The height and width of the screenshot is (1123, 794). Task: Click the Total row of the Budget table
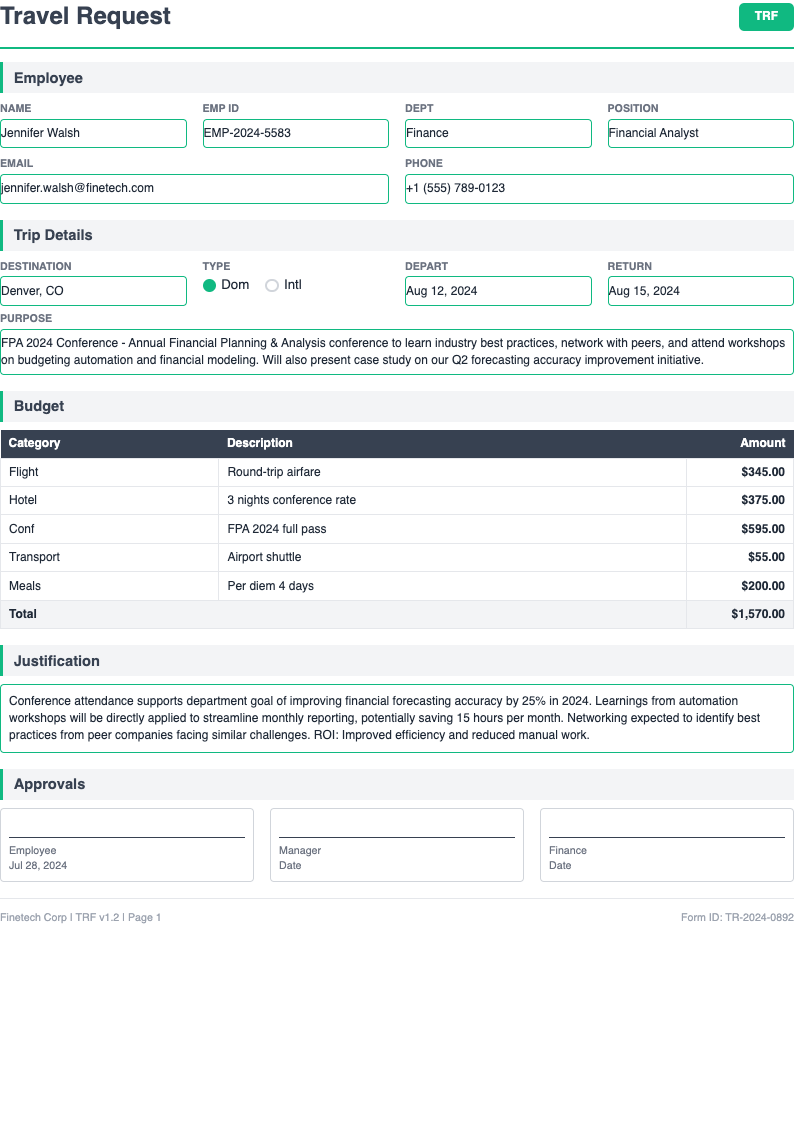(x=397, y=613)
